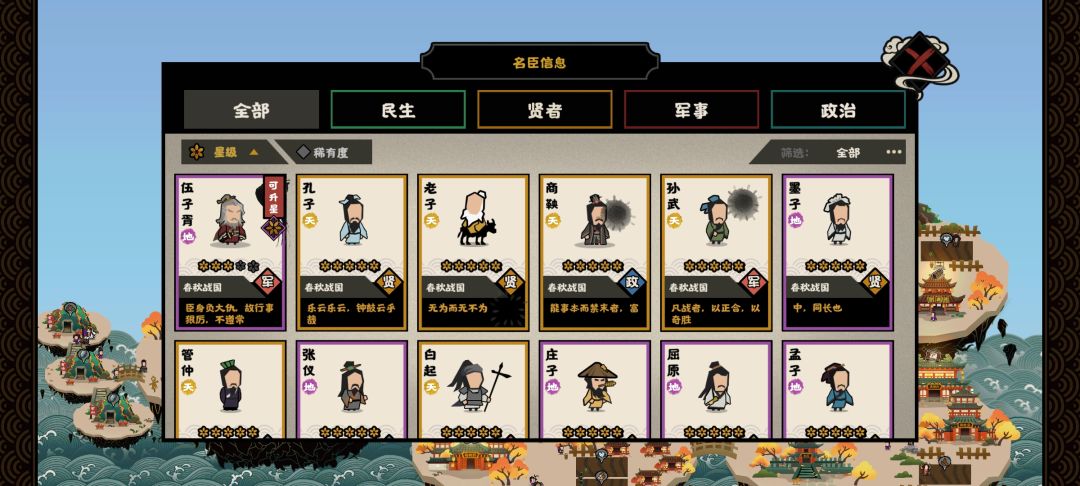This screenshot has width=1080, height=486.
Task: Switch to the 政治 tab
Action: point(838,109)
